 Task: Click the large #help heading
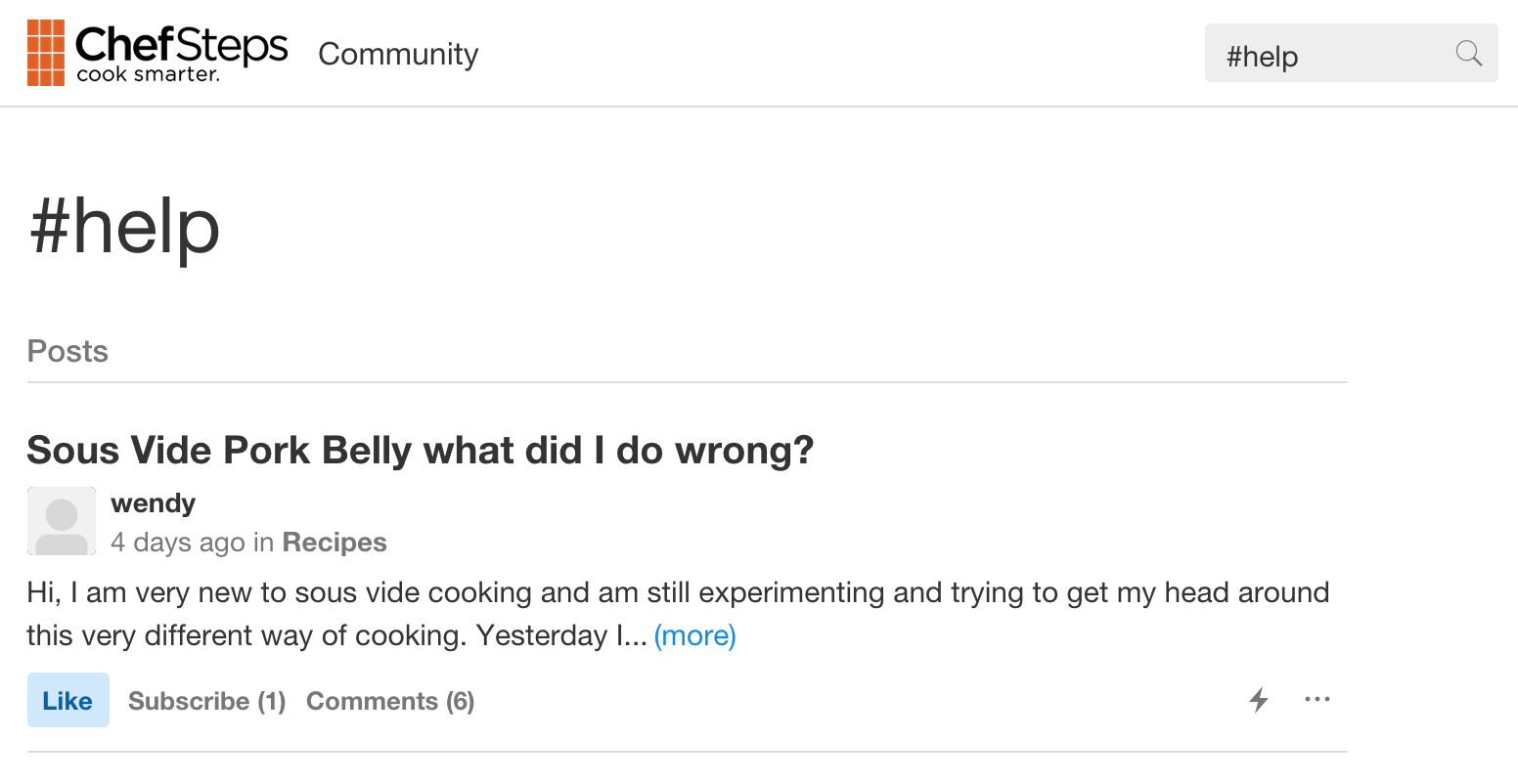(x=124, y=227)
